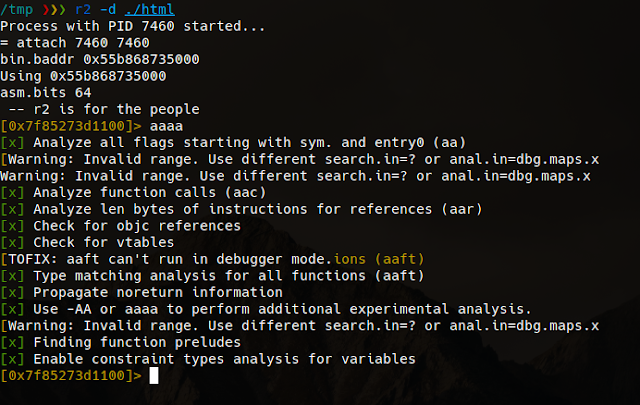
Task: Click the red-yellow prompt arrows after /tmp
Action: [54, 9]
